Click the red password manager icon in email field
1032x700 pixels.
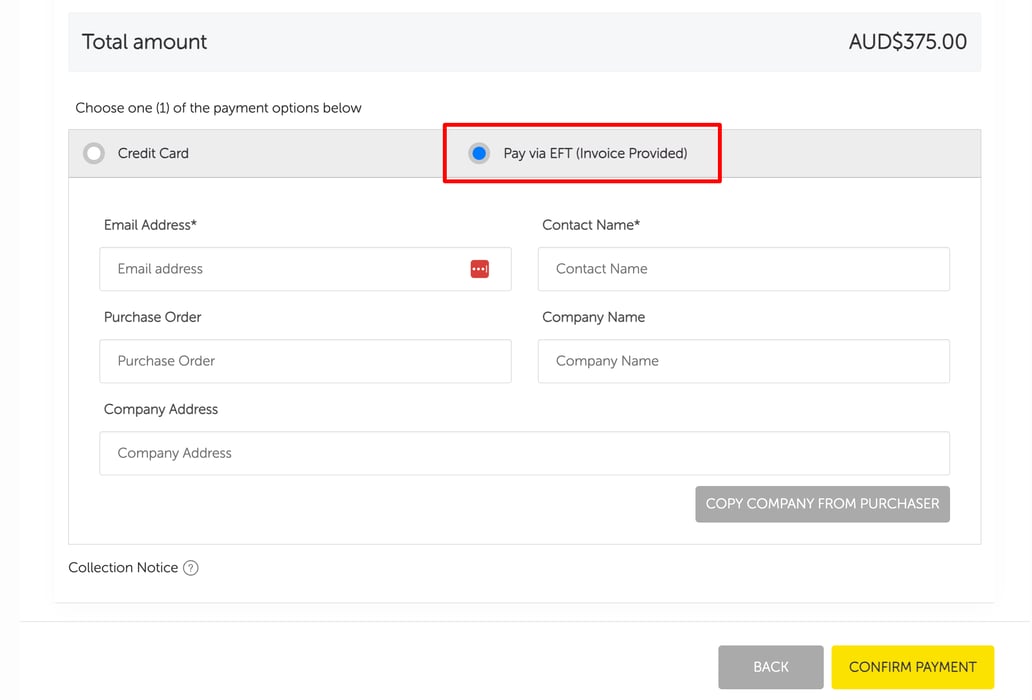tap(480, 269)
